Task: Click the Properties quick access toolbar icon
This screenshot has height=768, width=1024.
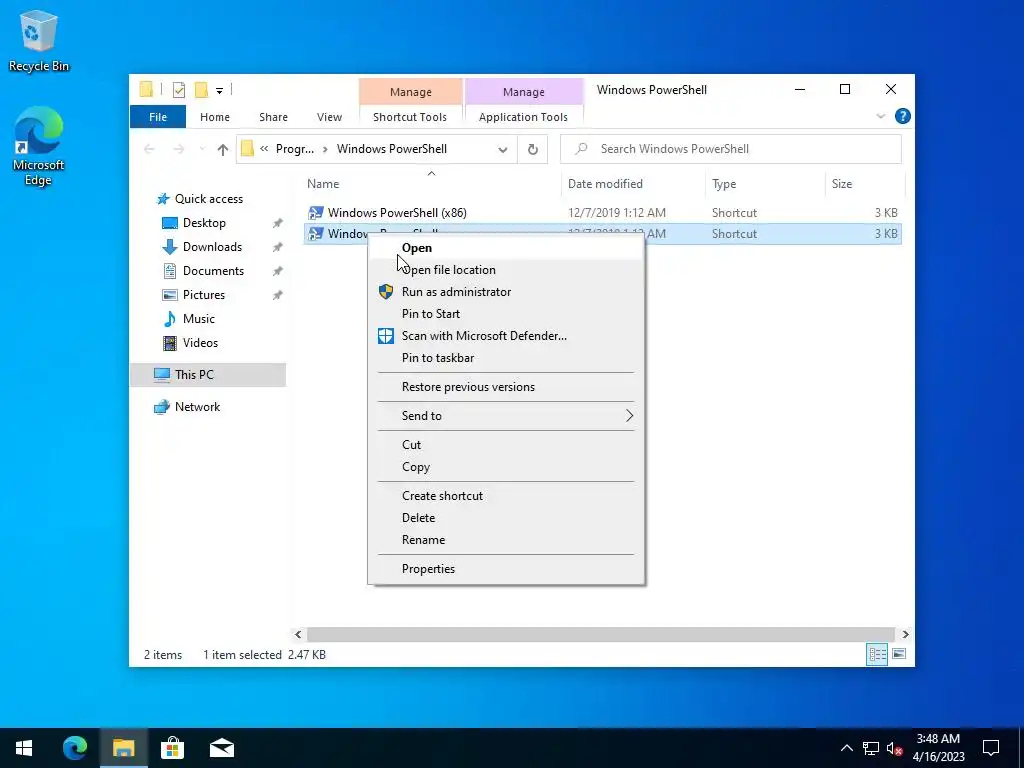Action: (x=178, y=90)
